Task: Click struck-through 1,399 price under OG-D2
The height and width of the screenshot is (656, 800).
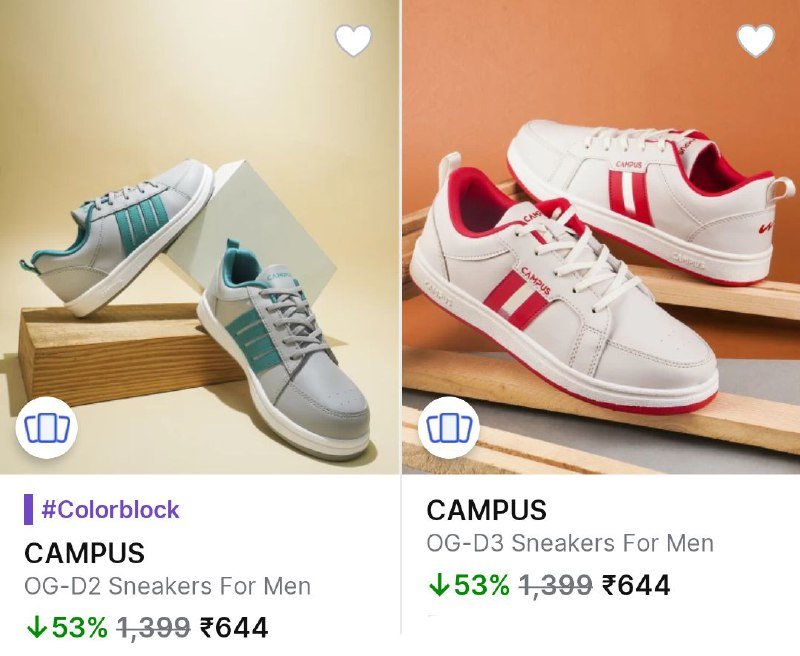Action: pos(154,628)
